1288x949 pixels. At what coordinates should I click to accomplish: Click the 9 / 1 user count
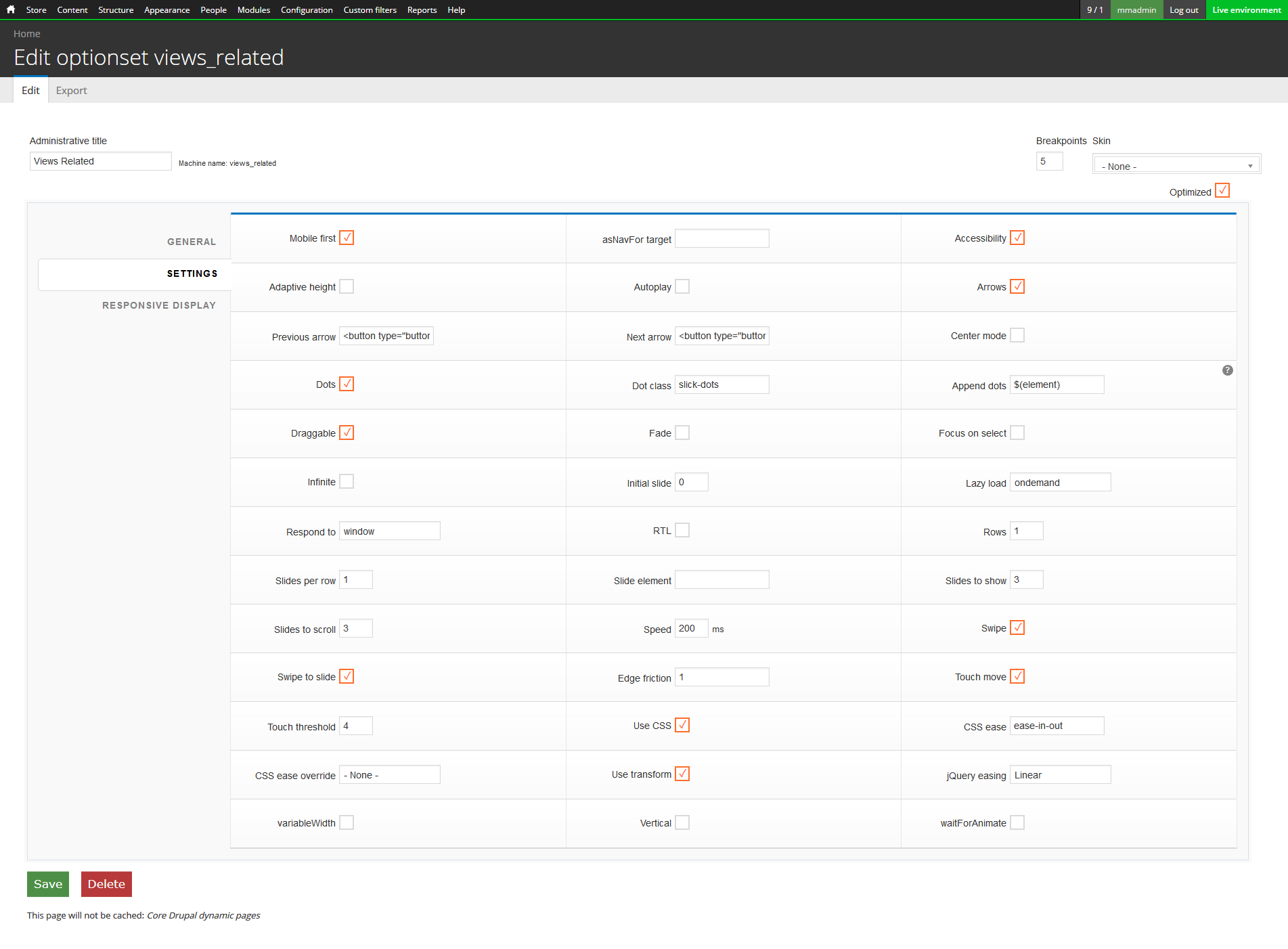(1095, 9)
